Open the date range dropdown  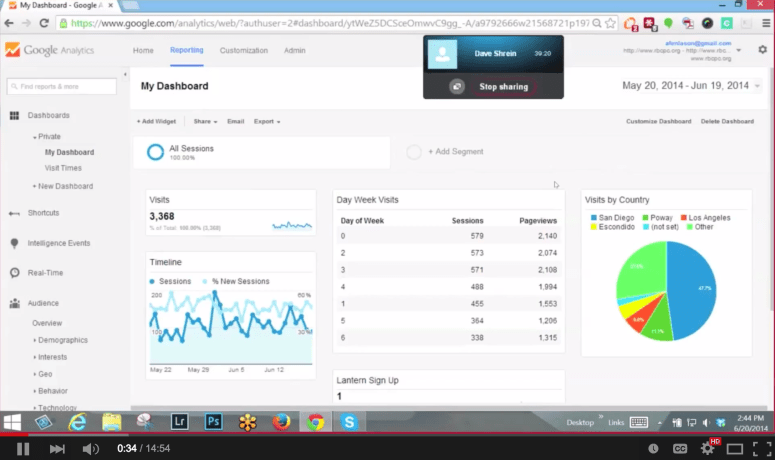691,86
